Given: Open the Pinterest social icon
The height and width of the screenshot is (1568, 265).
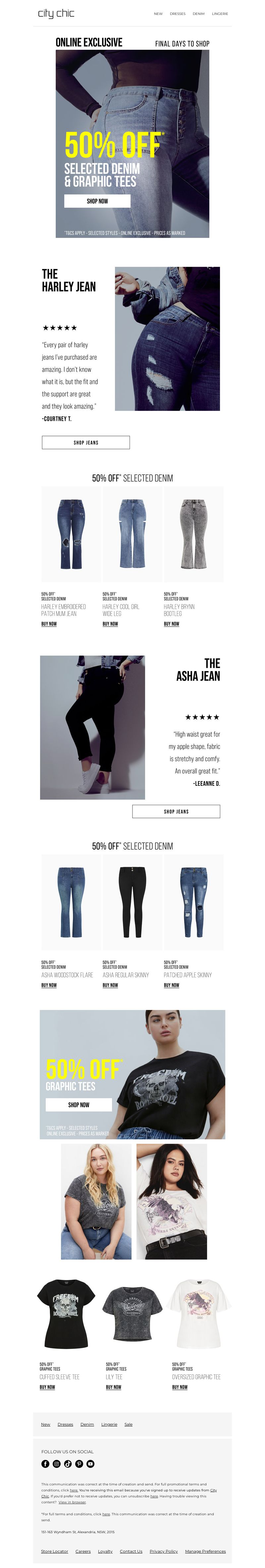Looking at the screenshot, I should pyautogui.click(x=79, y=1463).
